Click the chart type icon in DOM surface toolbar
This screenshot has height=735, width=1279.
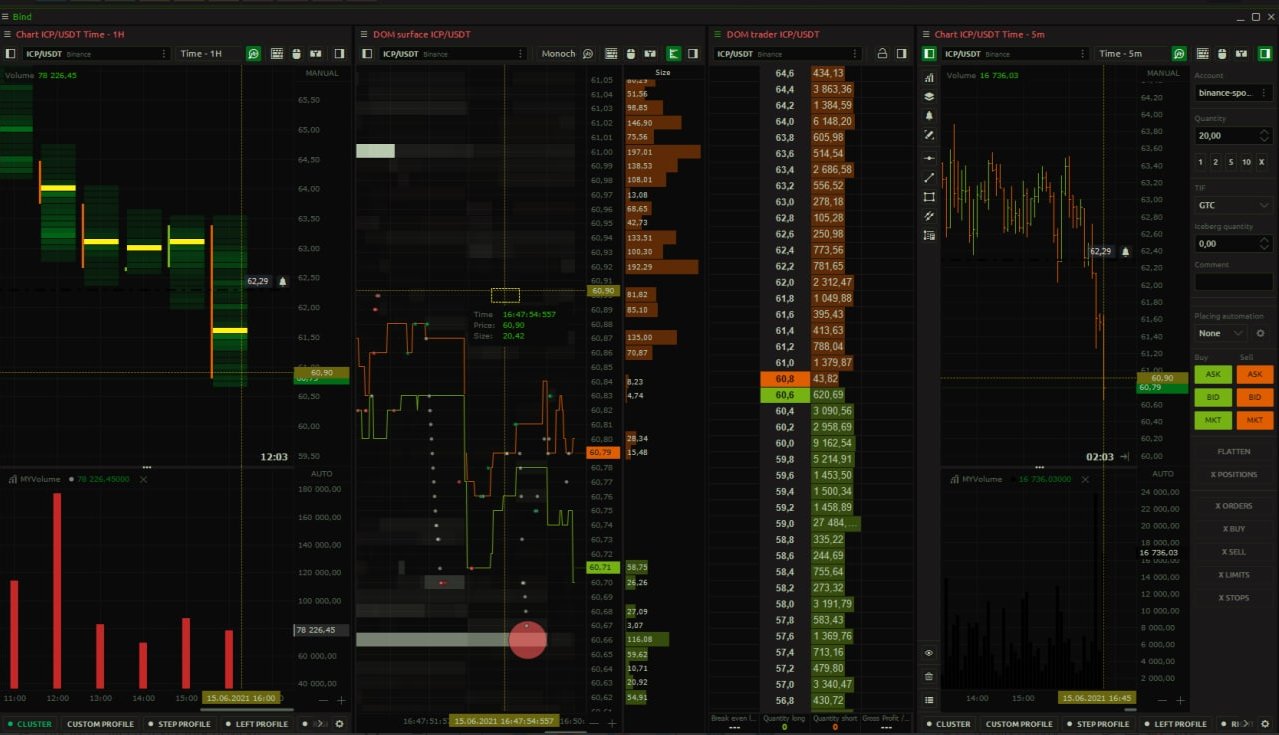coord(650,53)
